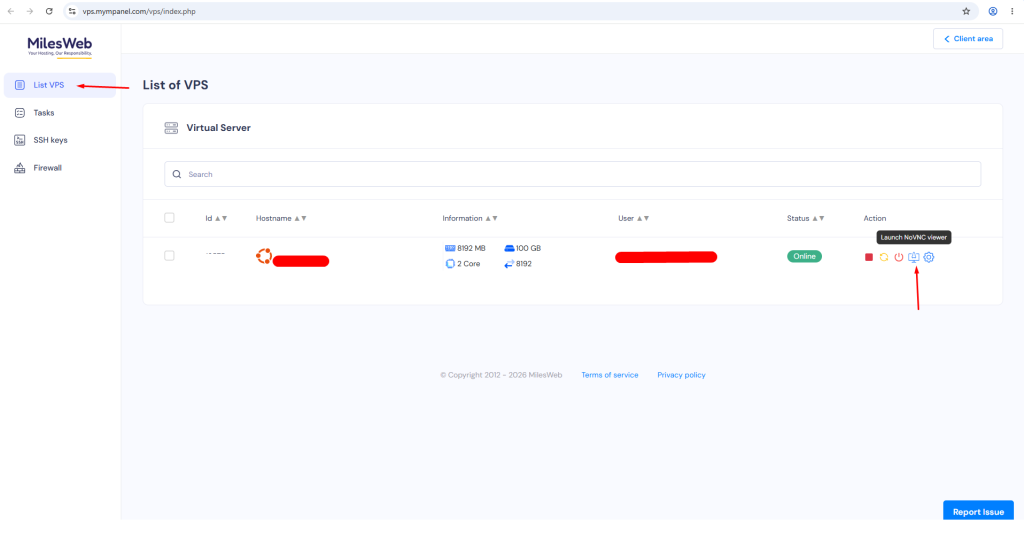Tick the select-all checkbox in table header
Viewport: 1024px width, 533px height.
tap(169, 218)
